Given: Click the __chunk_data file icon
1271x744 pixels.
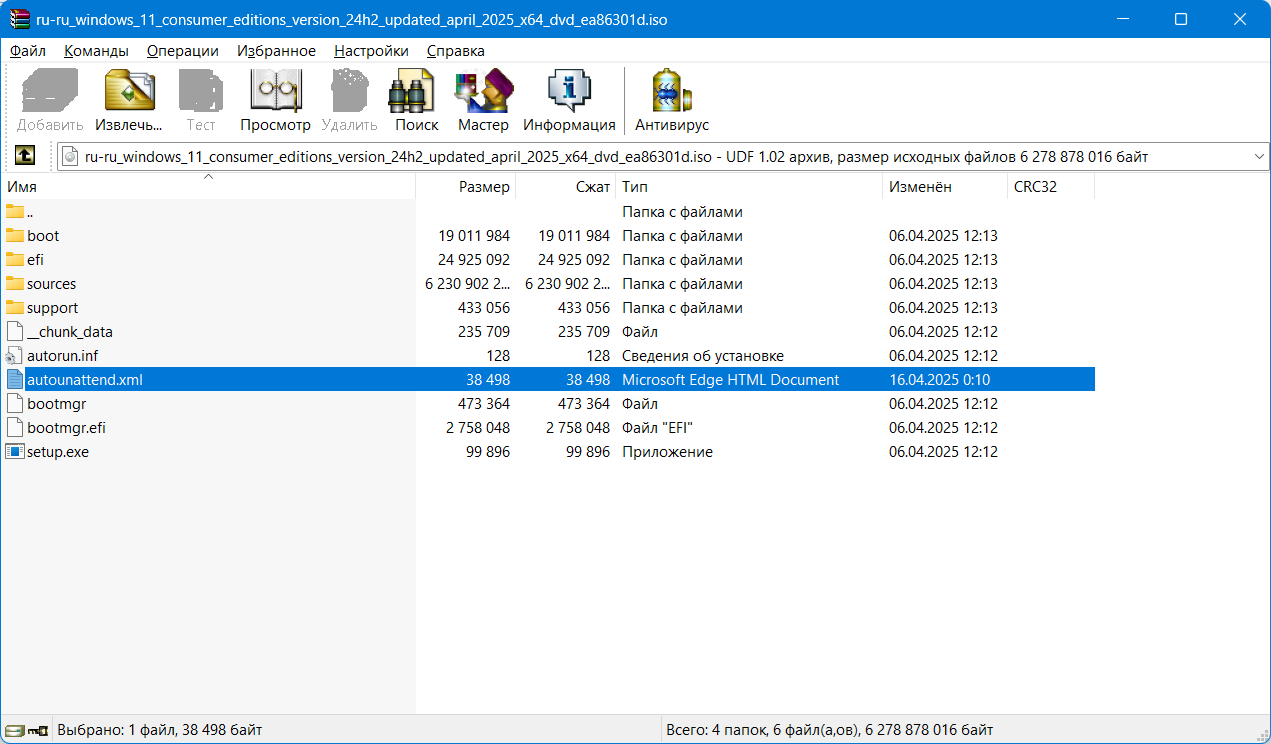Looking at the screenshot, I should (x=14, y=332).
